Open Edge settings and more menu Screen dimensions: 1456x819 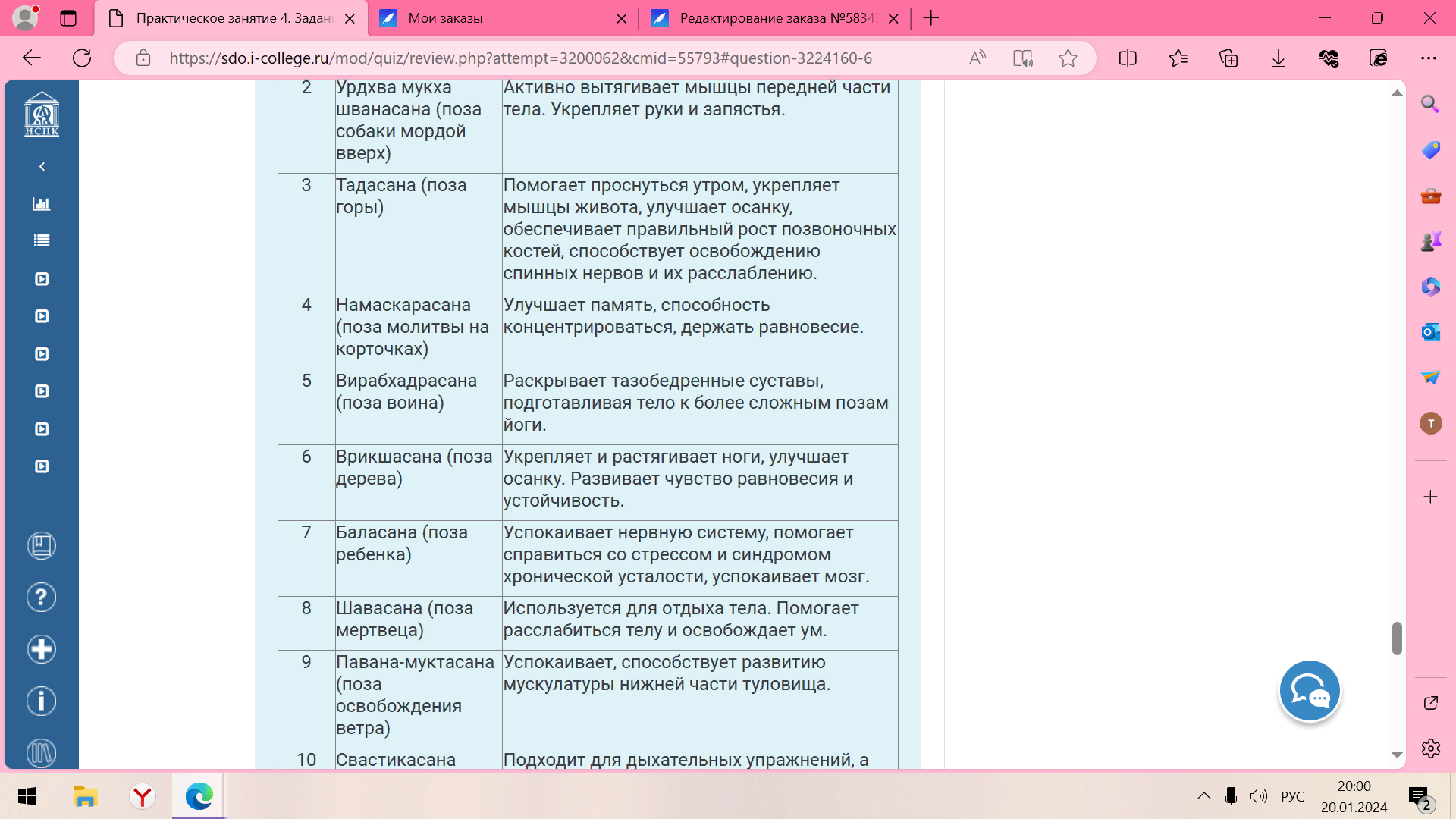point(1429,58)
